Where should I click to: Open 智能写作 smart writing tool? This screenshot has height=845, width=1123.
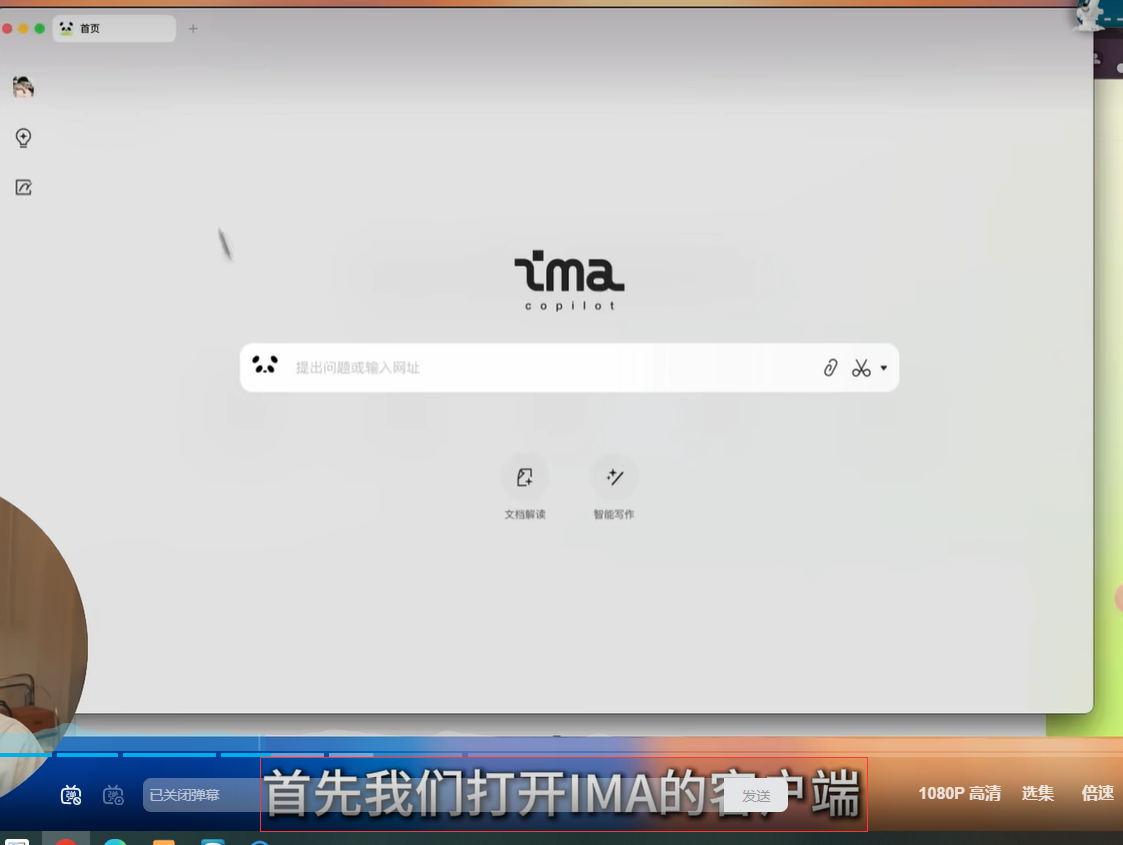[x=614, y=487]
